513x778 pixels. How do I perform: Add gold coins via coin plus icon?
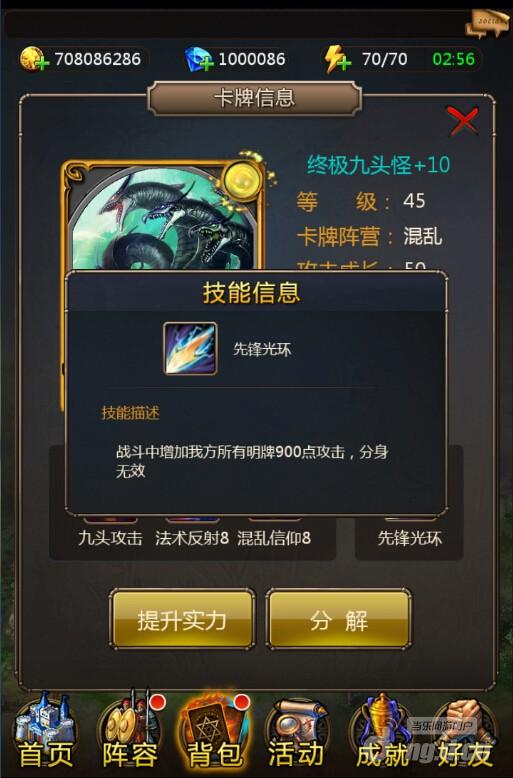pos(34,59)
